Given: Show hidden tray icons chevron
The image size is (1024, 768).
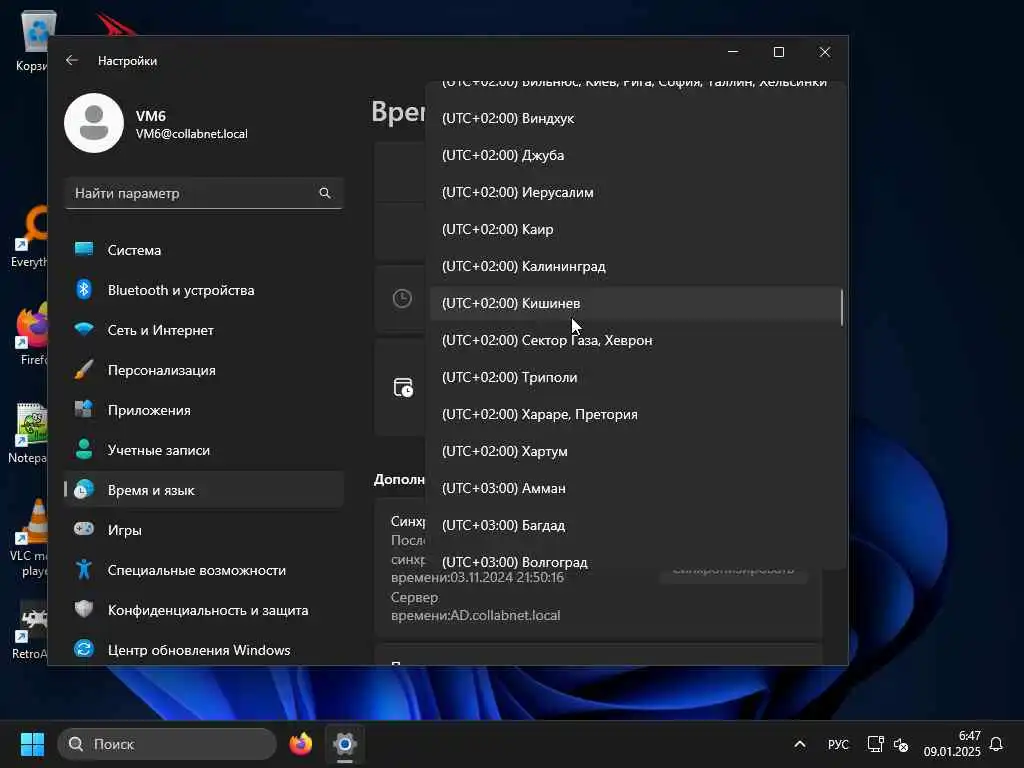Looking at the screenshot, I should tap(799, 744).
